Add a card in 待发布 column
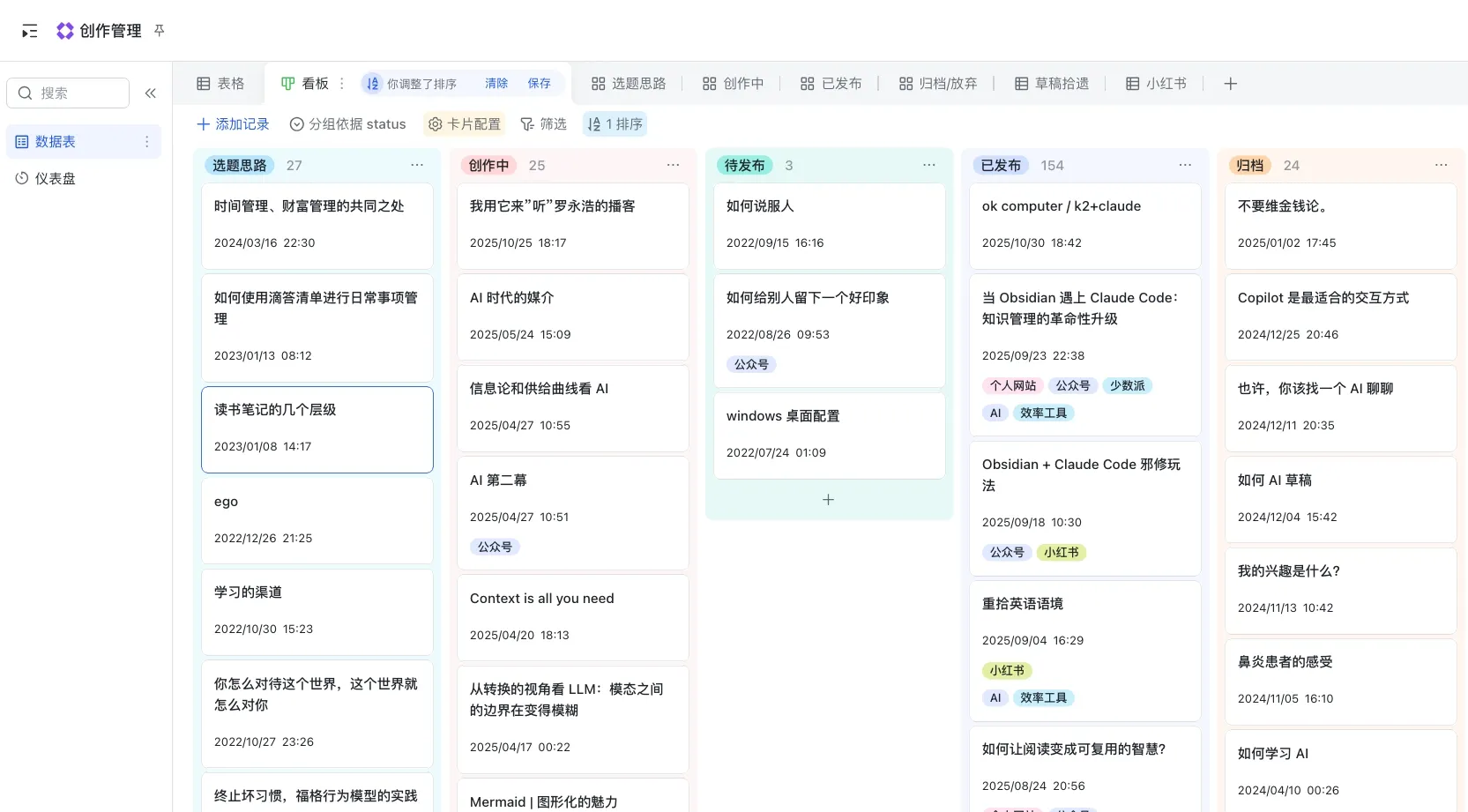This screenshot has width=1468, height=812. pyautogui.click(x=828, y=500)
